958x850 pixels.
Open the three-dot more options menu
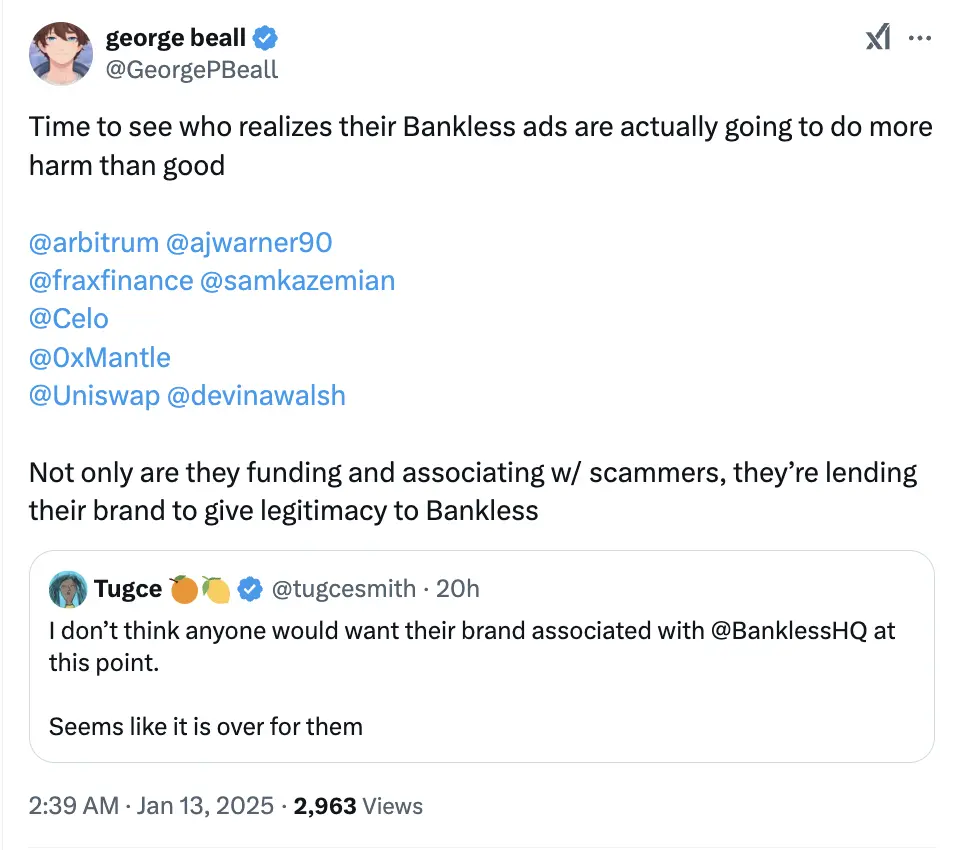click(919, 38)
